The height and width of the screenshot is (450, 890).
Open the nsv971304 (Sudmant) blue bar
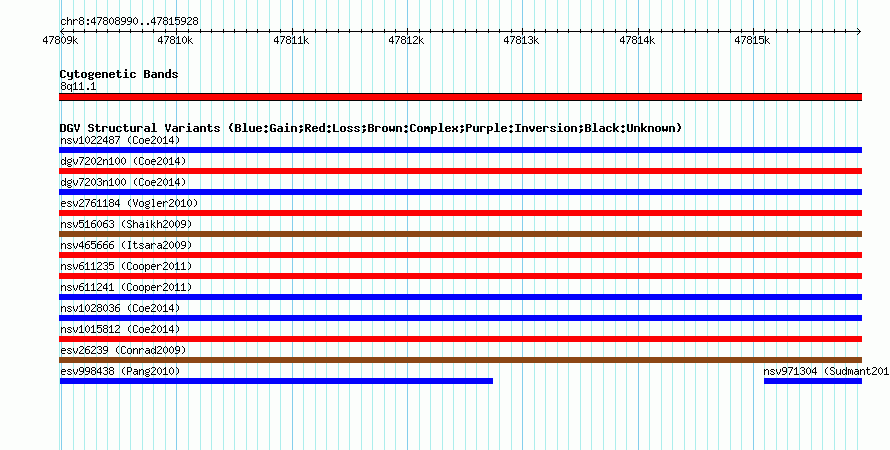click(x=813, y=381)
